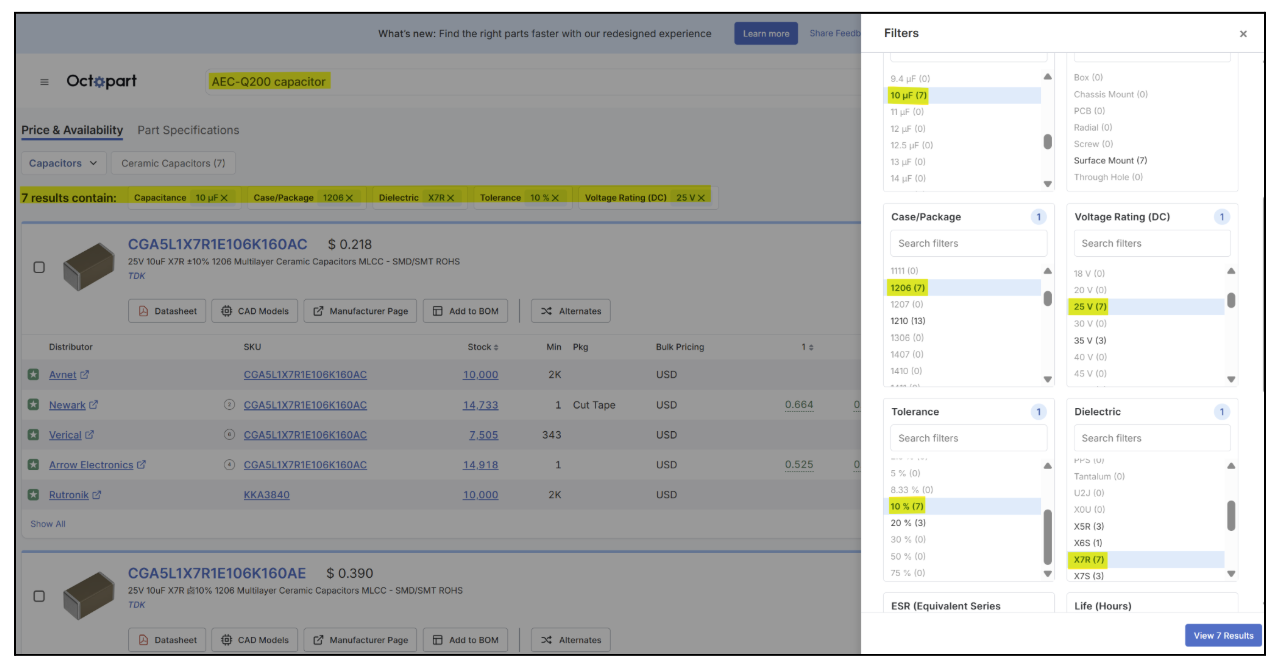Remove the Case/Package 1206 filter chip
Viewport: 1276px width, 671px height.
[350, 198]
